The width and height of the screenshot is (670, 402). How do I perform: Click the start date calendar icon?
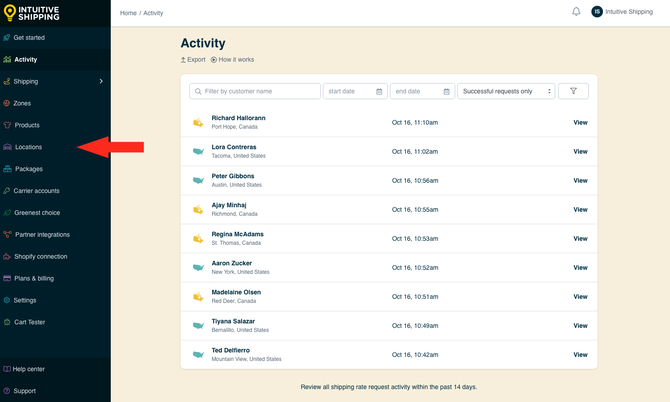click(379, 91)
